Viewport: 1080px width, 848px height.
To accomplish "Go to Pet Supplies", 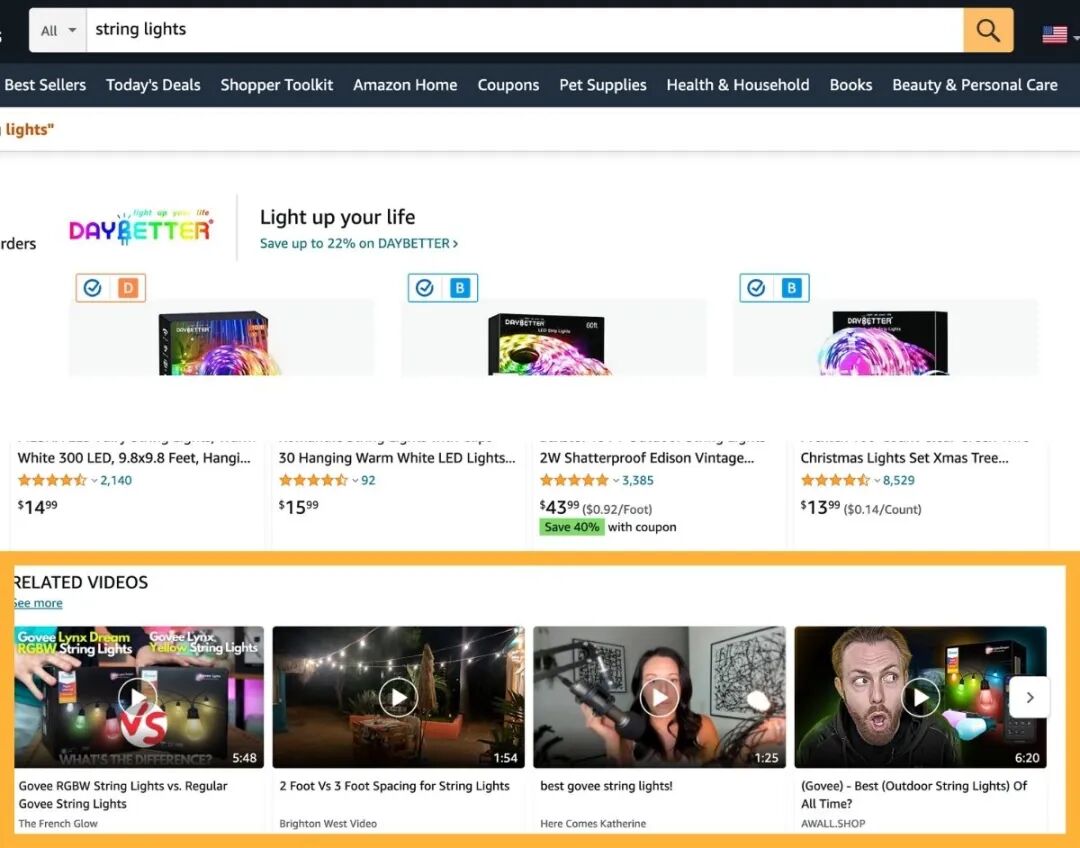I will point(603,85).
